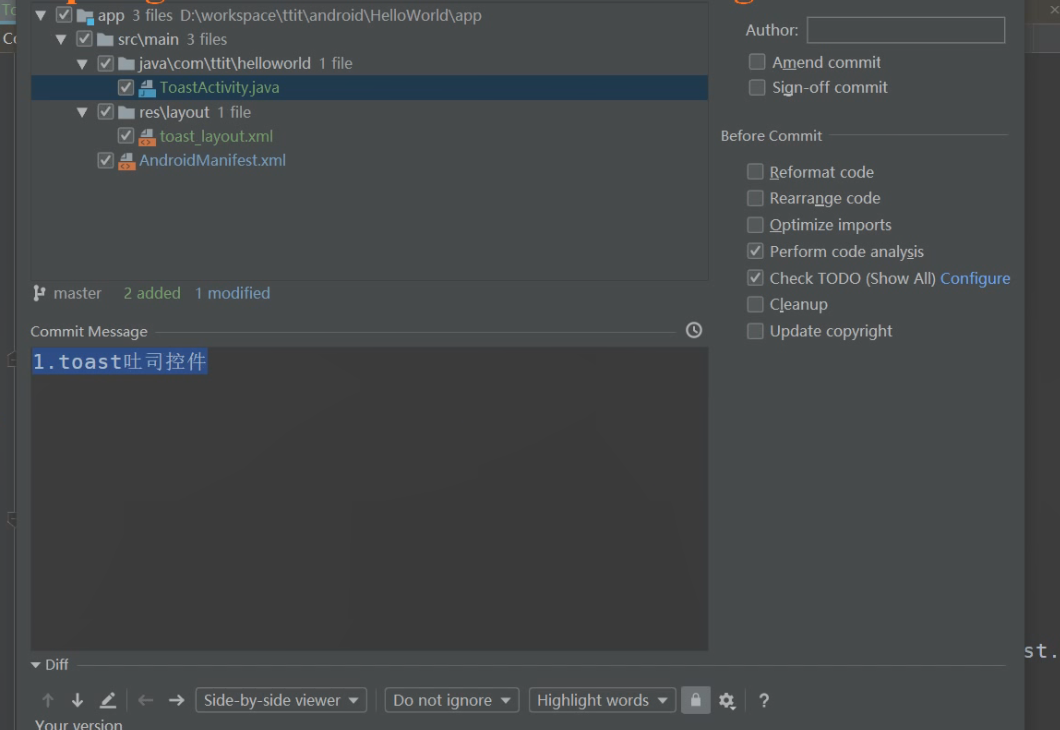Uncheck the src\main folder checkbox

point(84,39)
